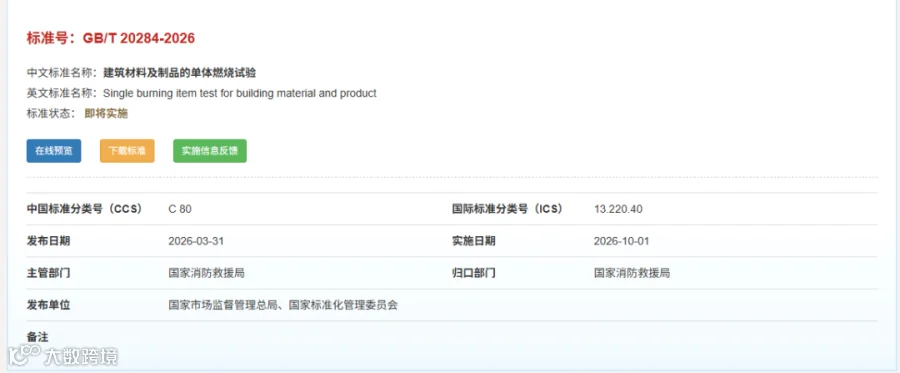
Task: Click the 大数跨境 watermark logo icon
Action: click(24, 356)
